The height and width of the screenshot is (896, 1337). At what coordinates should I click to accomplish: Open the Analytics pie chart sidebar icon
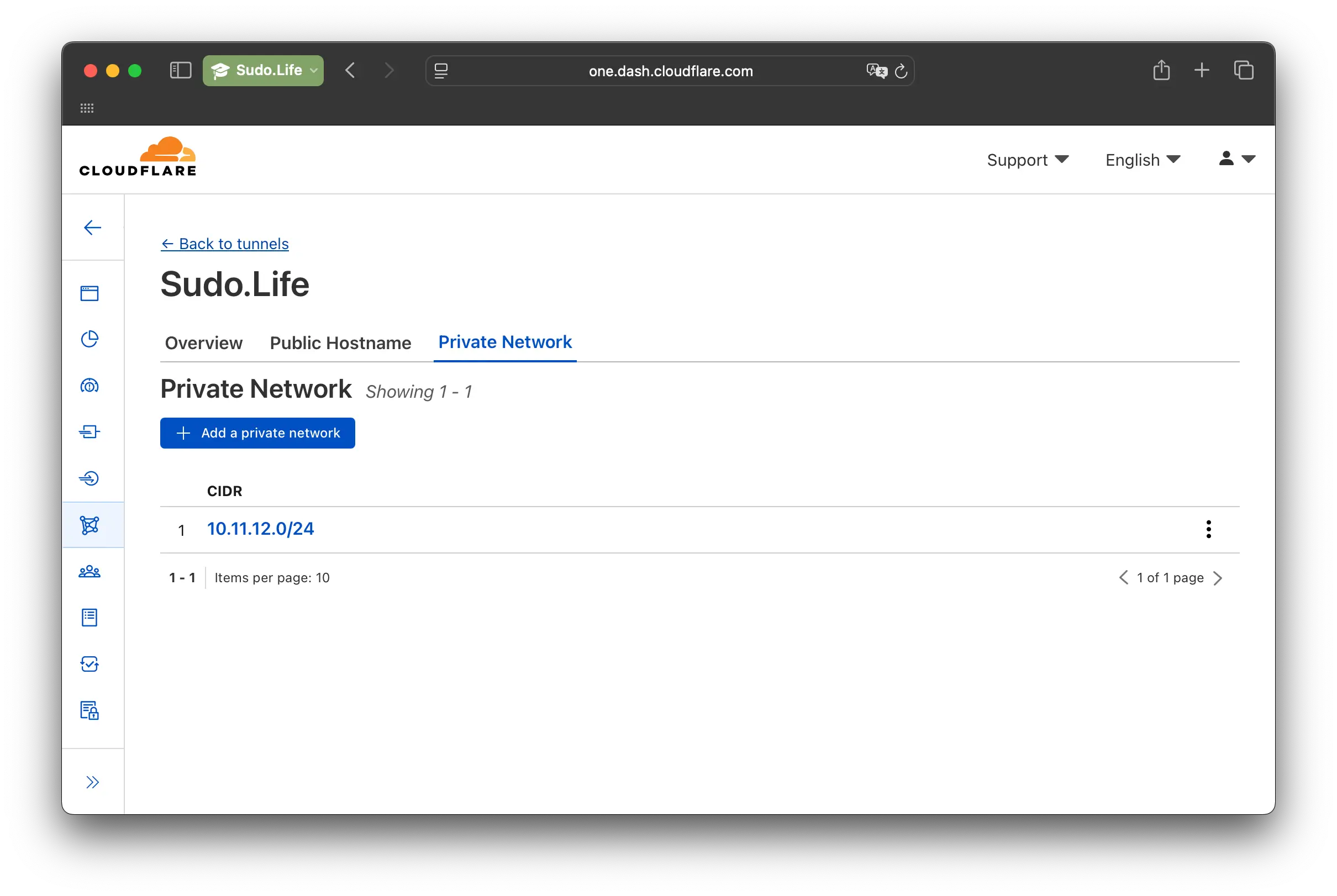[90, 339]
